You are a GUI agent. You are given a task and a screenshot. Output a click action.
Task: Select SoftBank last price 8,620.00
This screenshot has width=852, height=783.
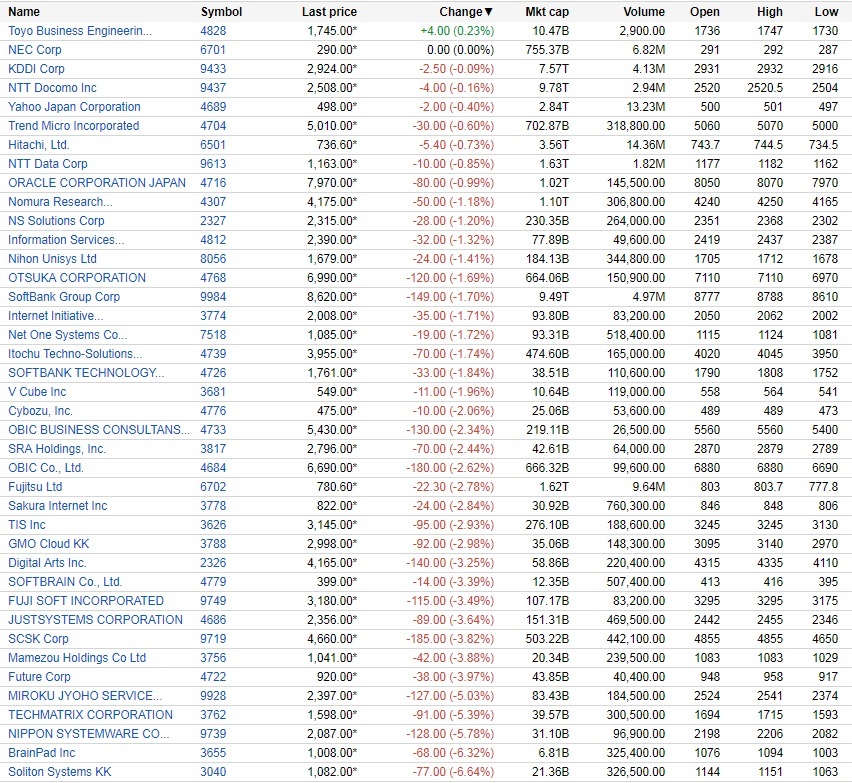tap(332, 297)
